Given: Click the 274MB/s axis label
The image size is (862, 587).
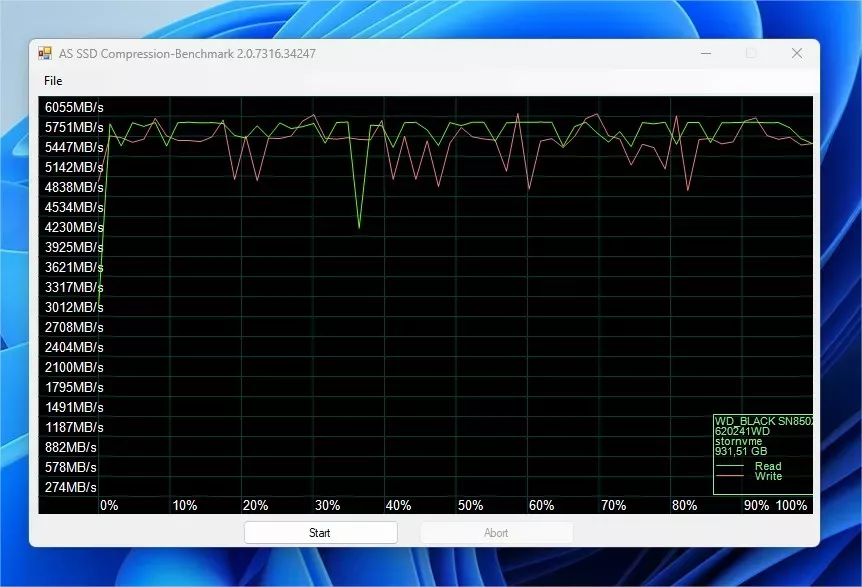Looking at the screenshot, I should [x=71, y=487].
